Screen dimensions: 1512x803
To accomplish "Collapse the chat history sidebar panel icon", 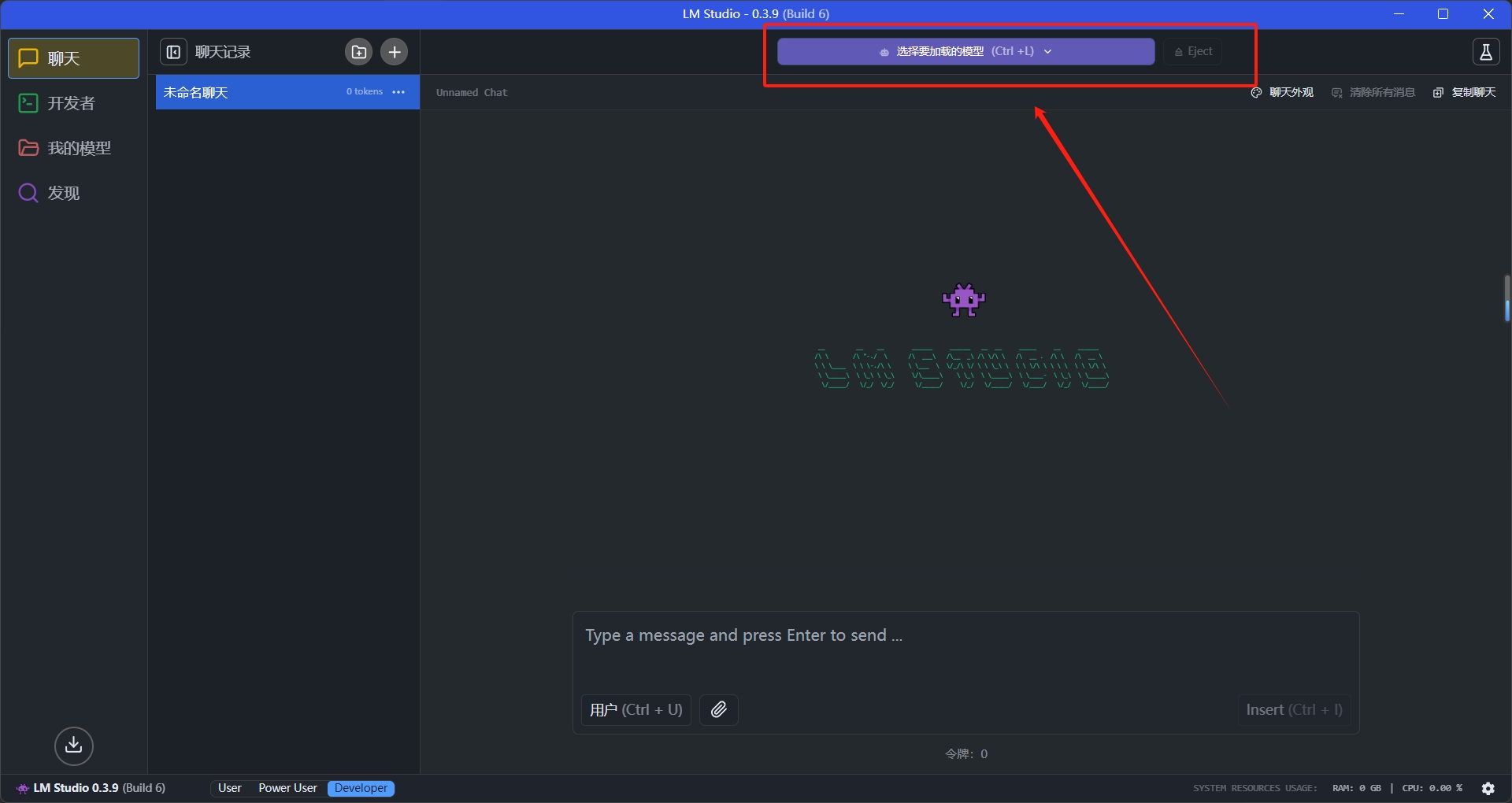I will click(173, 52).
